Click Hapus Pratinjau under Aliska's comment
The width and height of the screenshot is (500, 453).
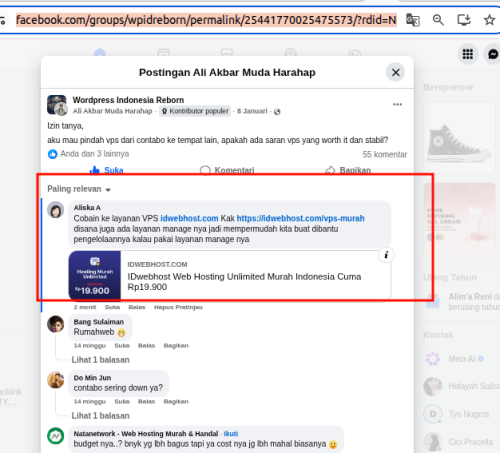tap(178, 307)
